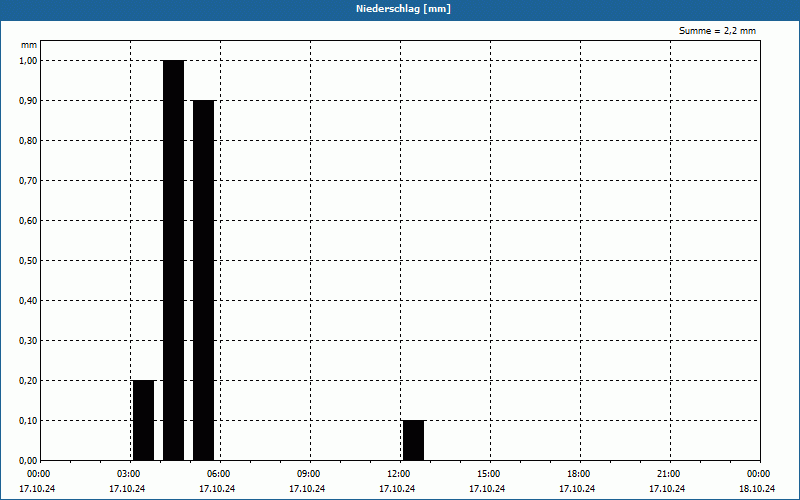Click the 15:00 time label
This screenshot has height=500, width=800.
tap(489, 474)
